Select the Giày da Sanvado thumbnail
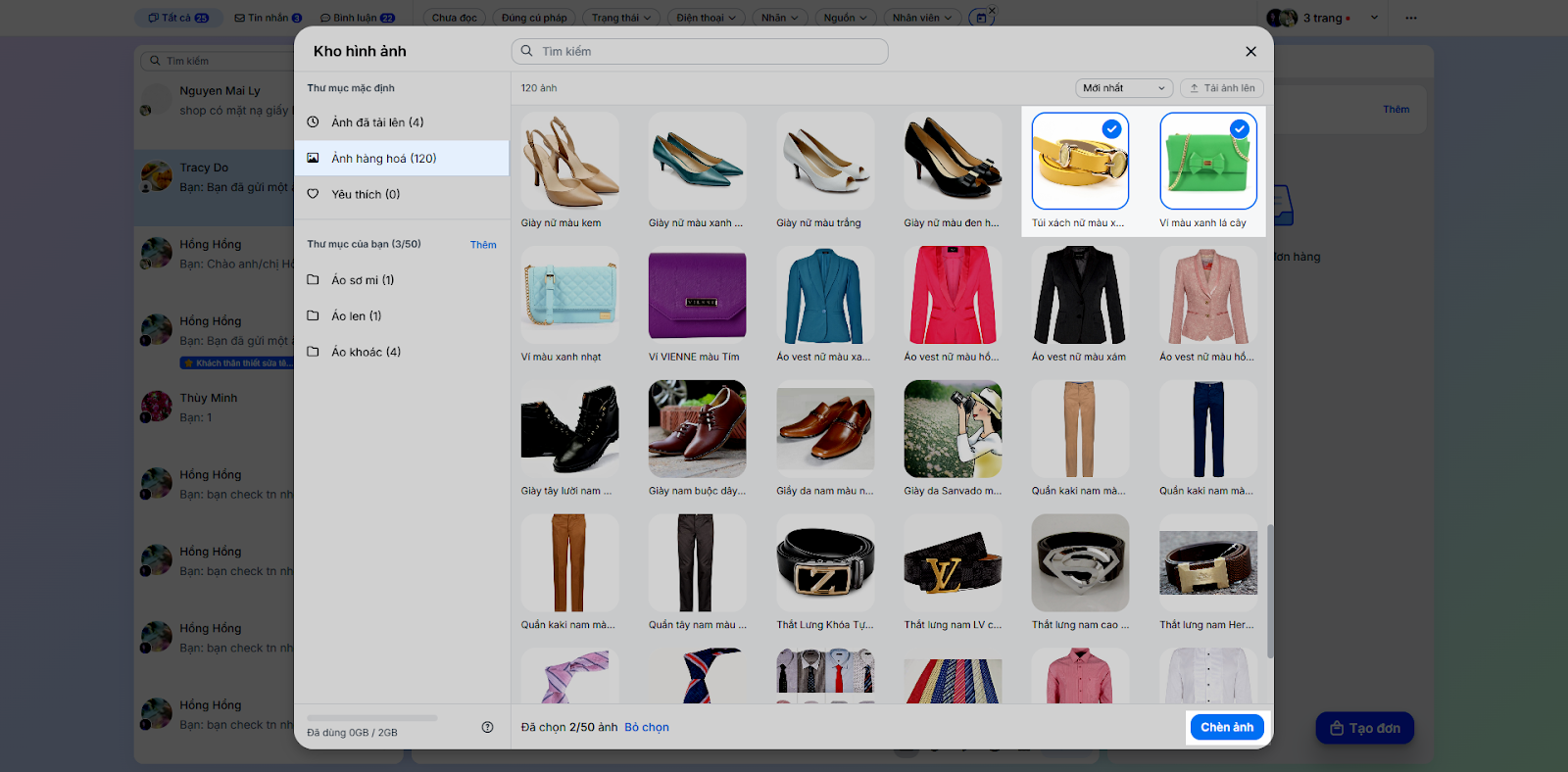The width and height of the screenshot is (1568, 772). tap(953, 429)
